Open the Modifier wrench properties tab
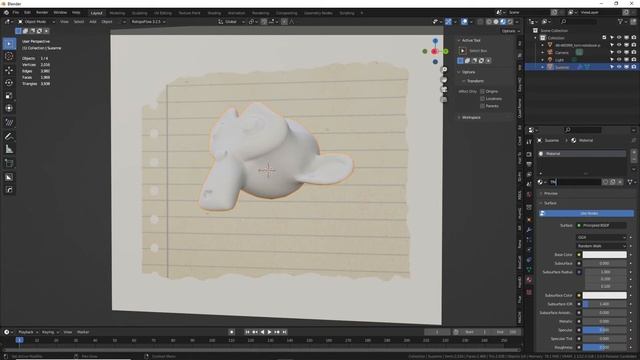640x360 pixels. 529,230
